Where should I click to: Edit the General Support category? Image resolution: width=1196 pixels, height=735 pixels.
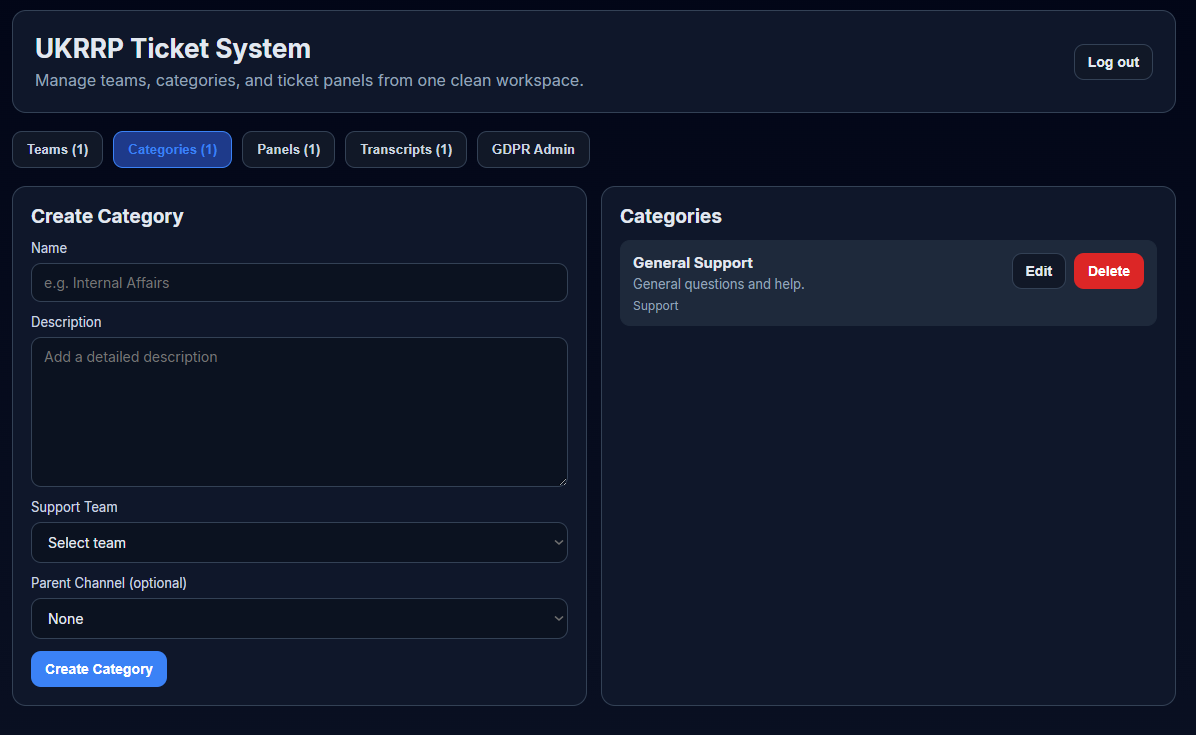pyautogui.click(x=1038, y=270)
